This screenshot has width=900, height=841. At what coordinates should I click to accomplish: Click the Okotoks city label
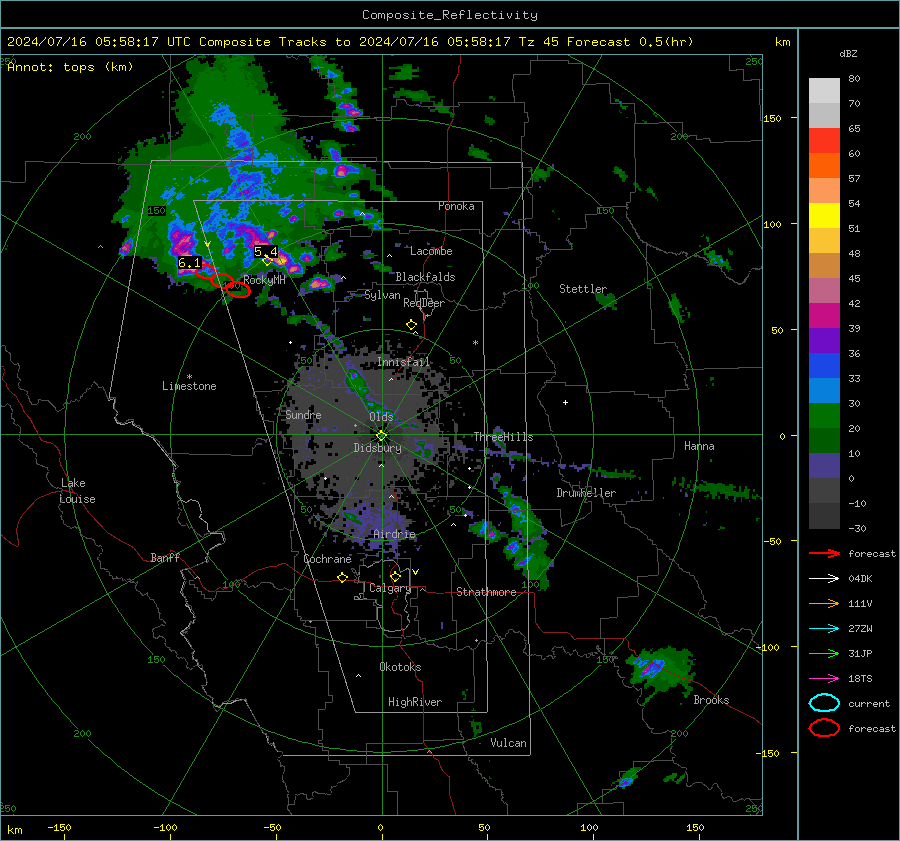[x=400, y=667]
